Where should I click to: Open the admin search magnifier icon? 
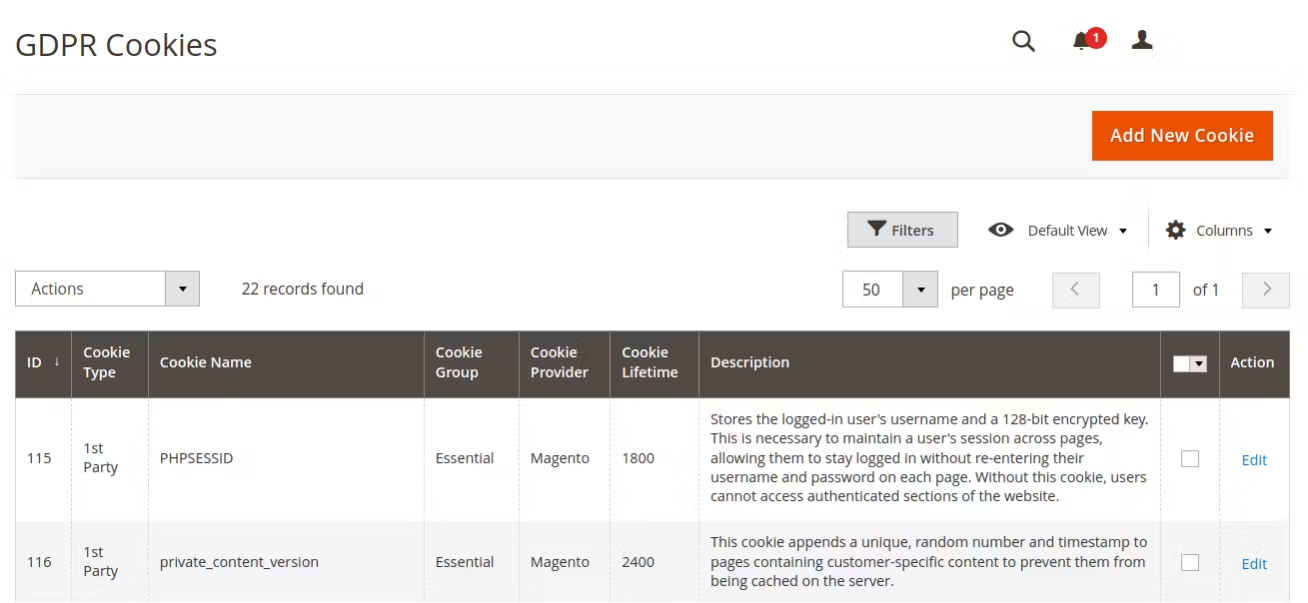click(1022, 41)
